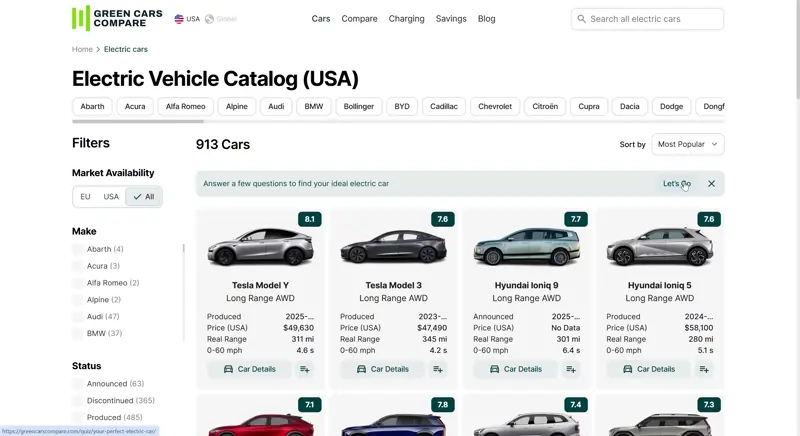Filter by the BMW brand chip
Viewport: 800px width, 436px height.
point(314,107)
